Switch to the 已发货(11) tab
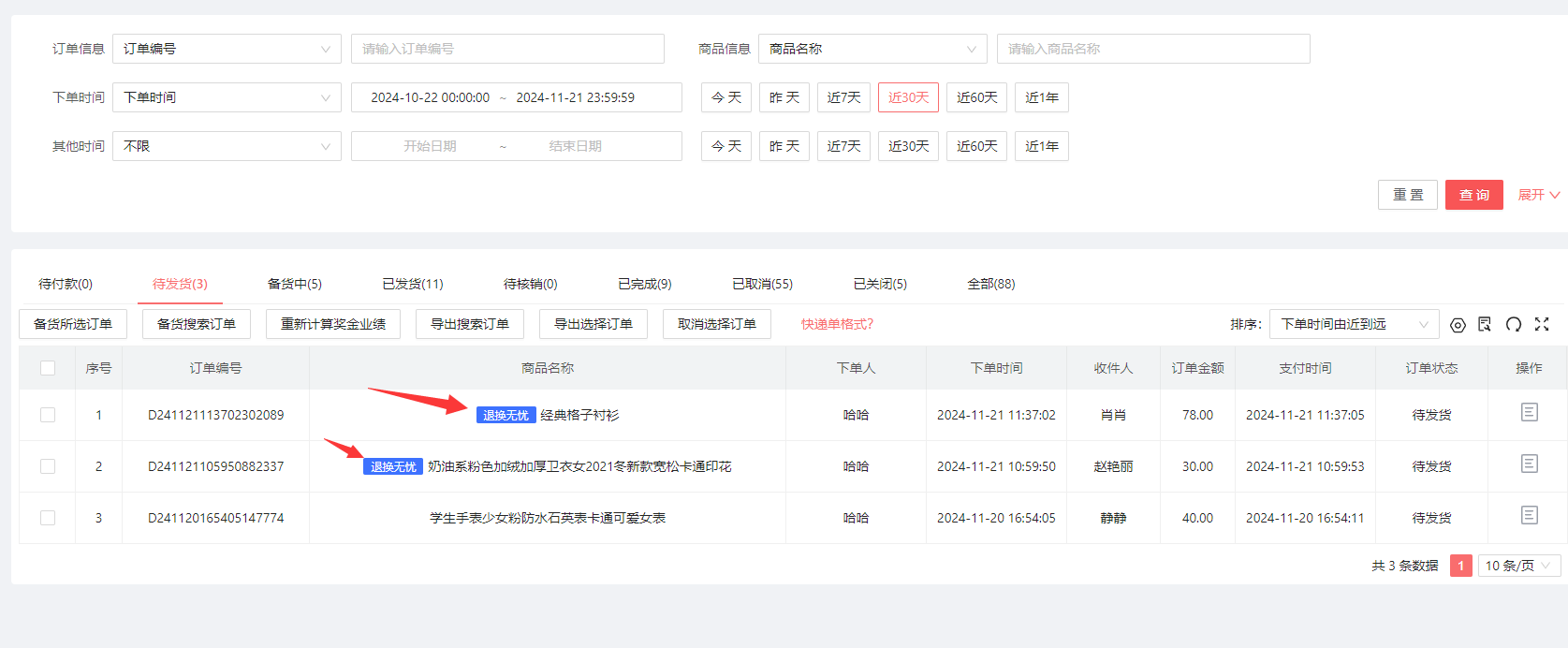The height and width of the screenshot is (648, 1568). click(412, 284)
